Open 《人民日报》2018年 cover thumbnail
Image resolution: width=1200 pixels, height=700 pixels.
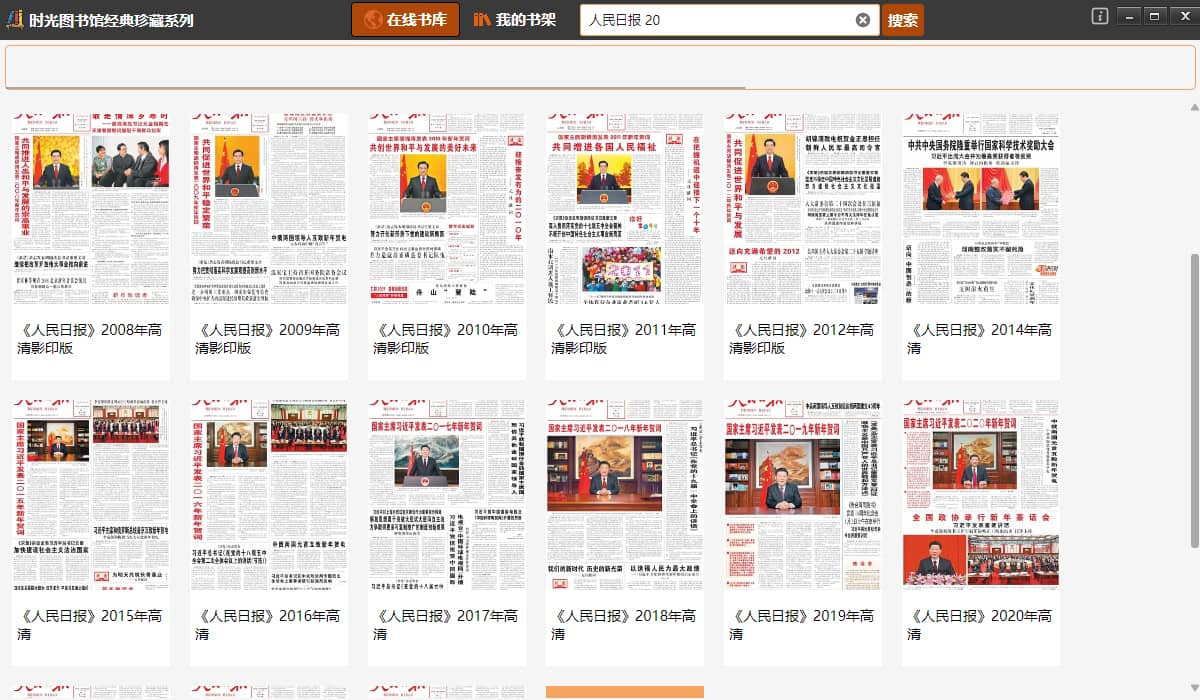625,495
